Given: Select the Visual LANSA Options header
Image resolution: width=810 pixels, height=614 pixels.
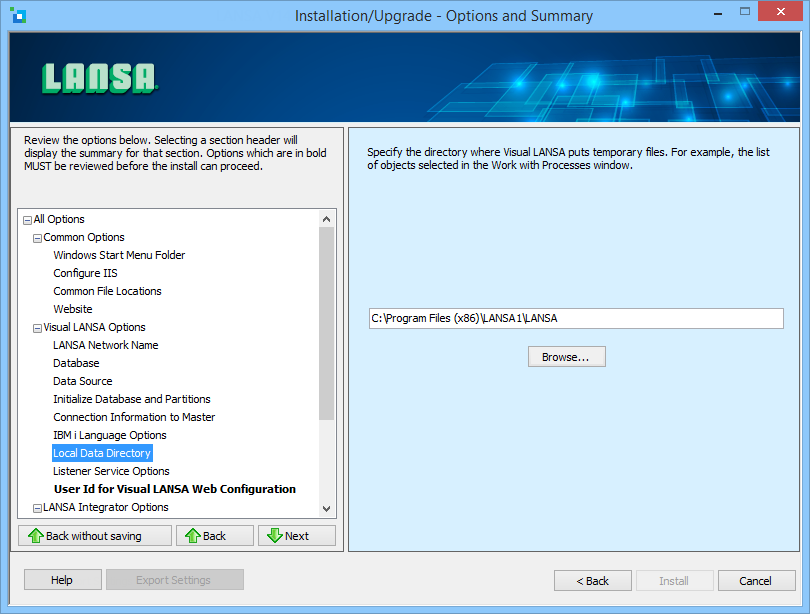Looking at the screenshot, I should tap(95, 327).
